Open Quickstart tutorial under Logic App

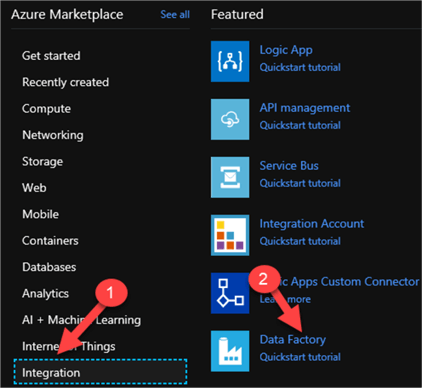point(300,67)
